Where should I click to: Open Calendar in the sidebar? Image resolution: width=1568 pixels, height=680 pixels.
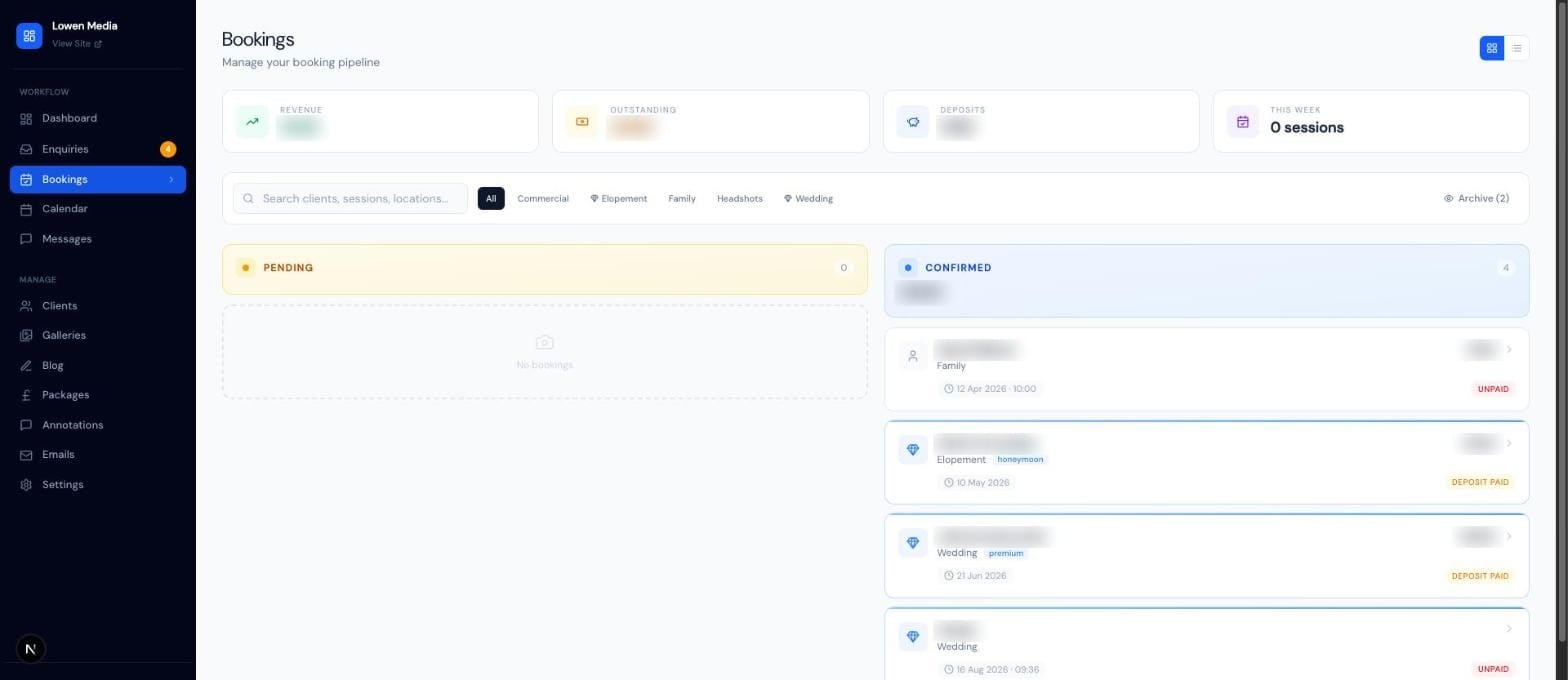click(x=97, y=209)
